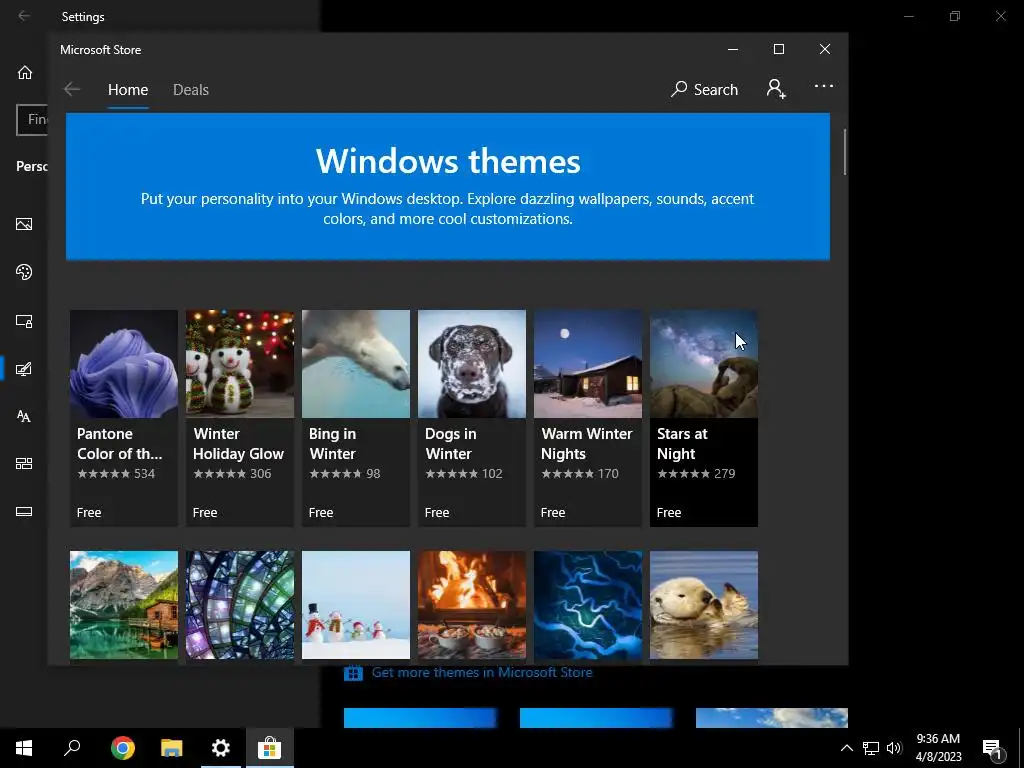Screen dimensions: 1024x768
Task: Open the Pantone Color theme thumbnail
Action: [124, 364]
